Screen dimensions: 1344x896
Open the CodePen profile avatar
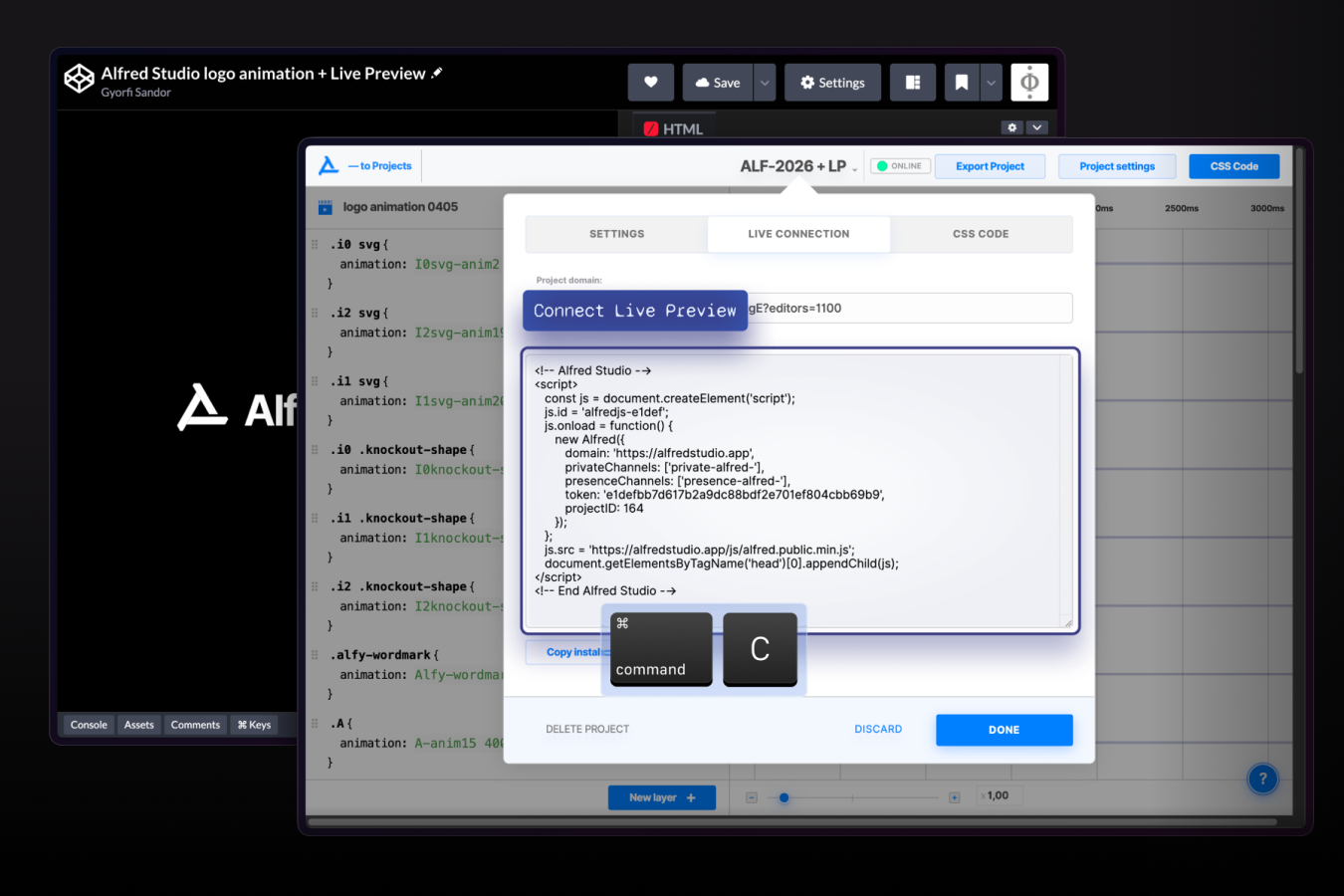coord(1029,83)
